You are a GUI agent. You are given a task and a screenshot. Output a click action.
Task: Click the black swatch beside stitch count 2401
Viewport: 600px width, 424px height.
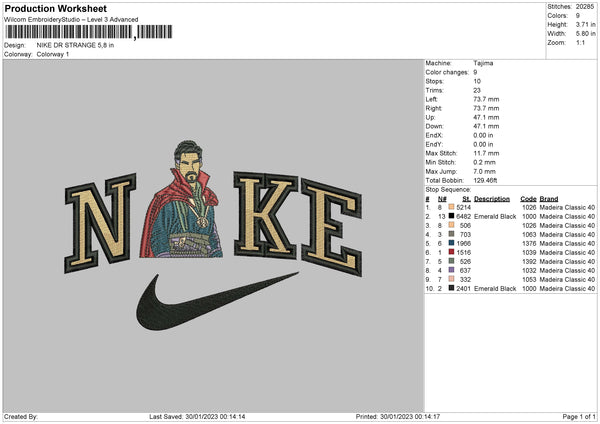point(451,288)
